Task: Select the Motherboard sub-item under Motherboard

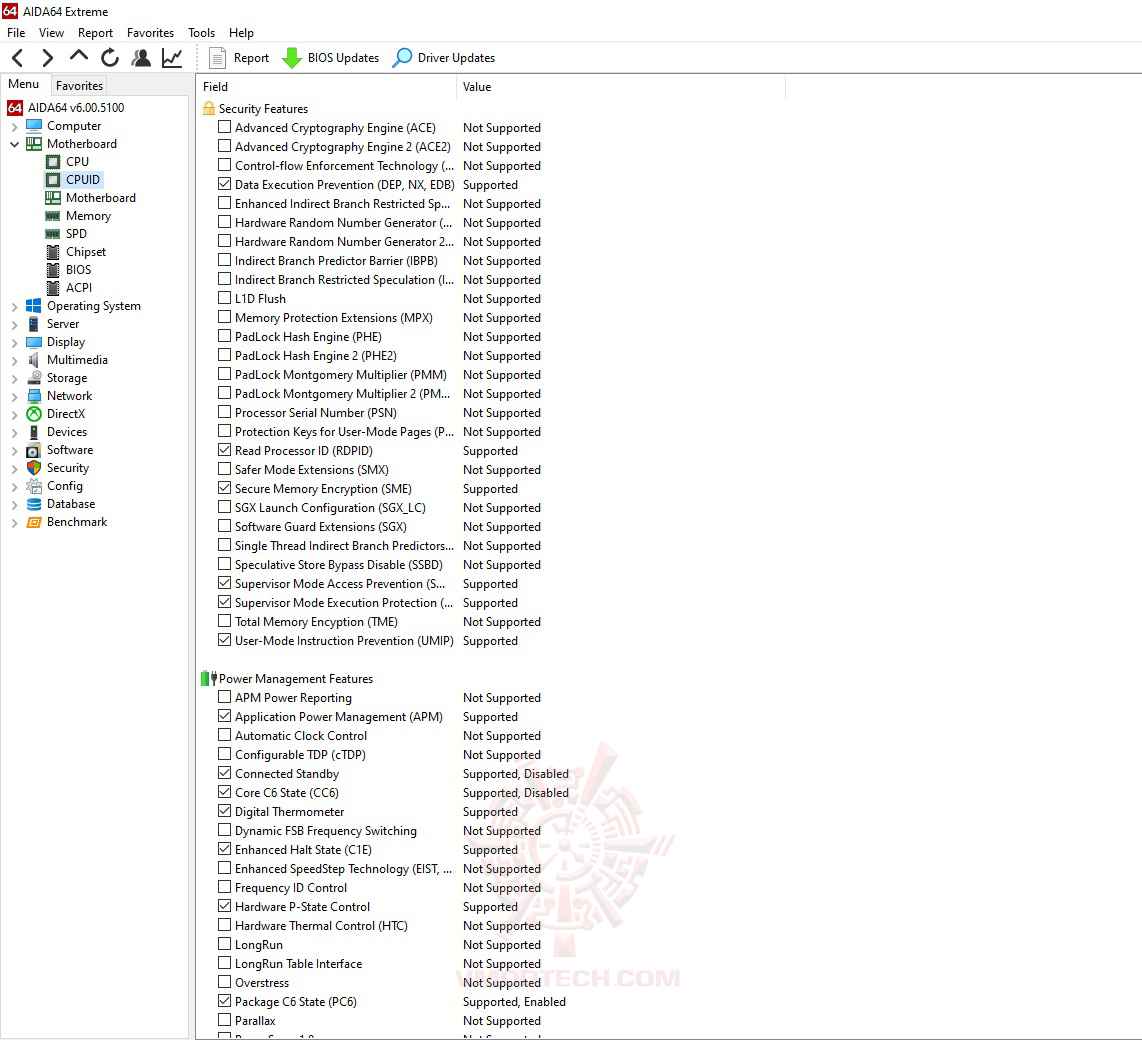Action: (x=101, y=198)
